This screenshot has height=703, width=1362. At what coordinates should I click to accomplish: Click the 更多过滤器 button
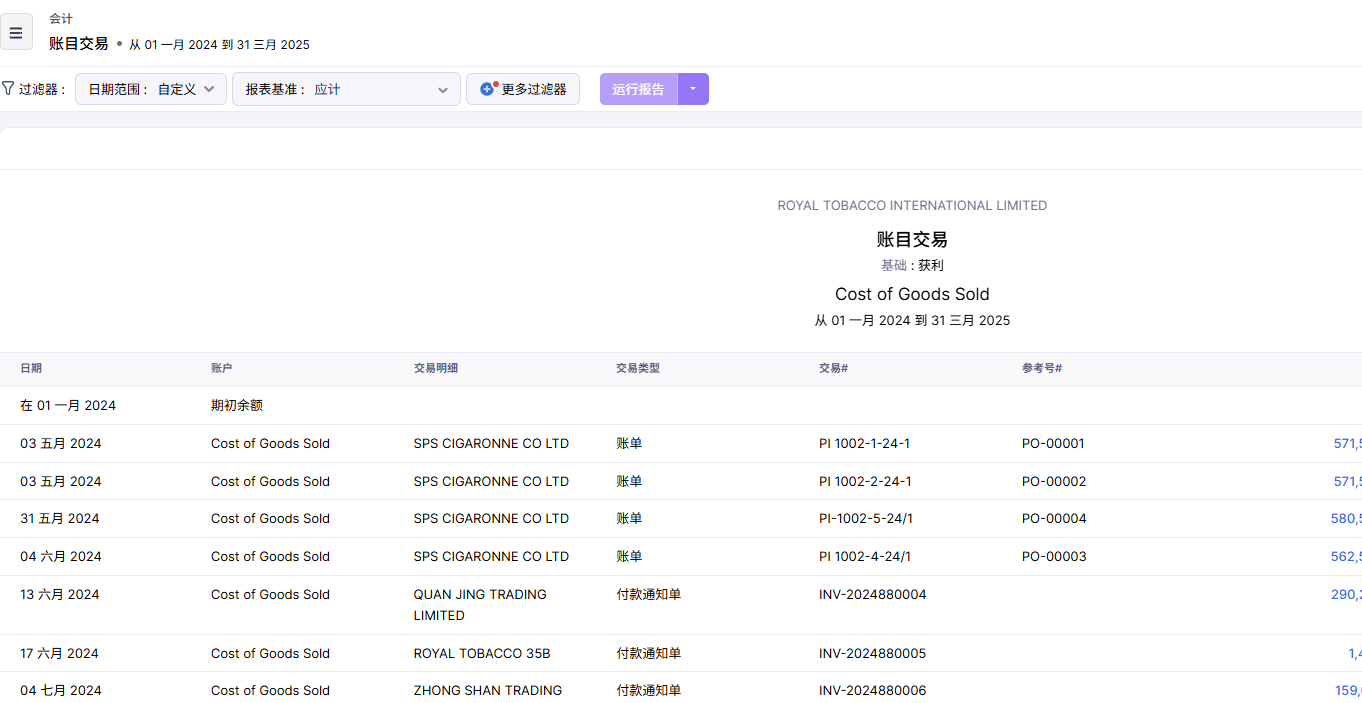tap(523, 89)
